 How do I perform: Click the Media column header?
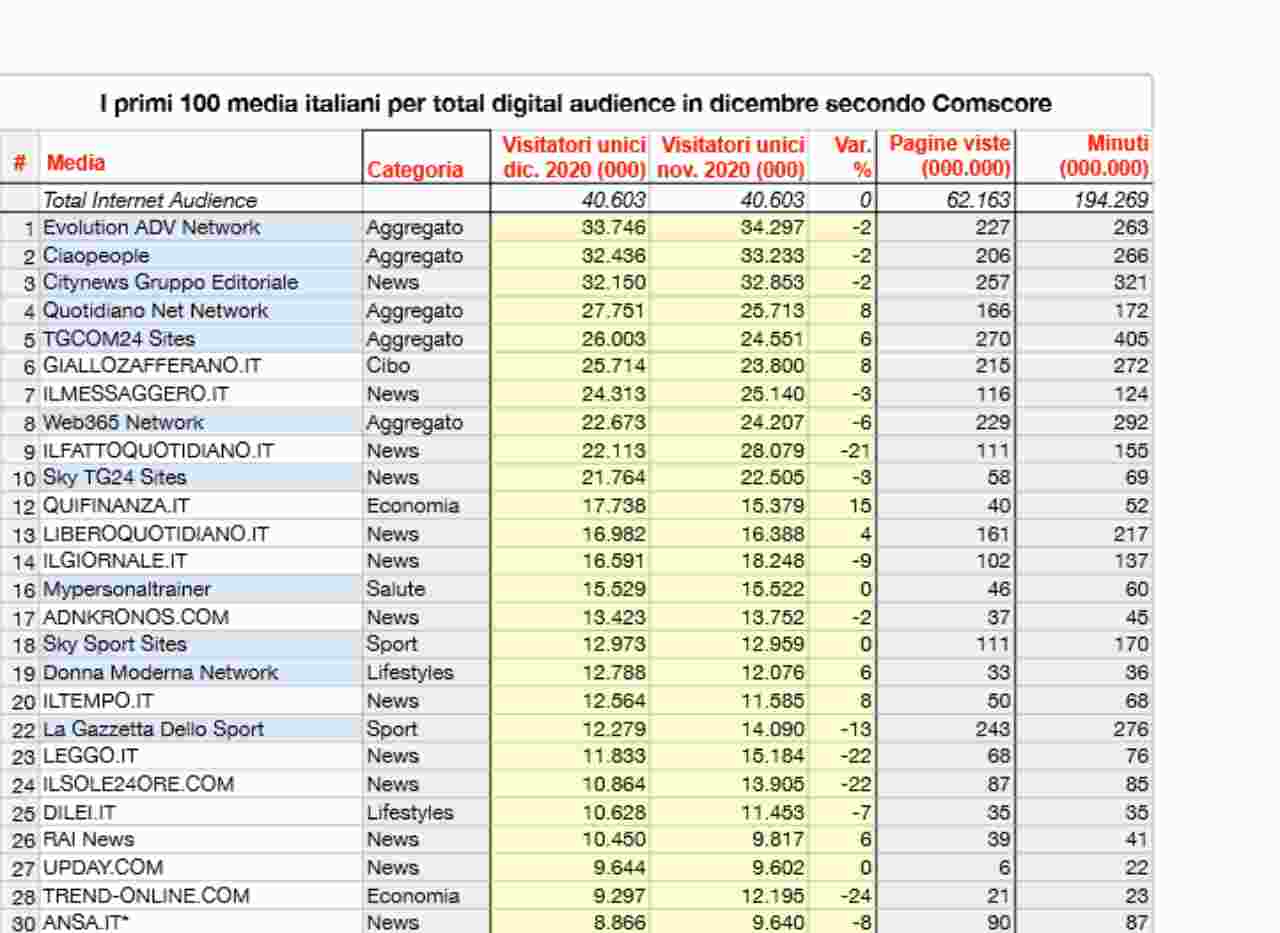tap(76, 162)
